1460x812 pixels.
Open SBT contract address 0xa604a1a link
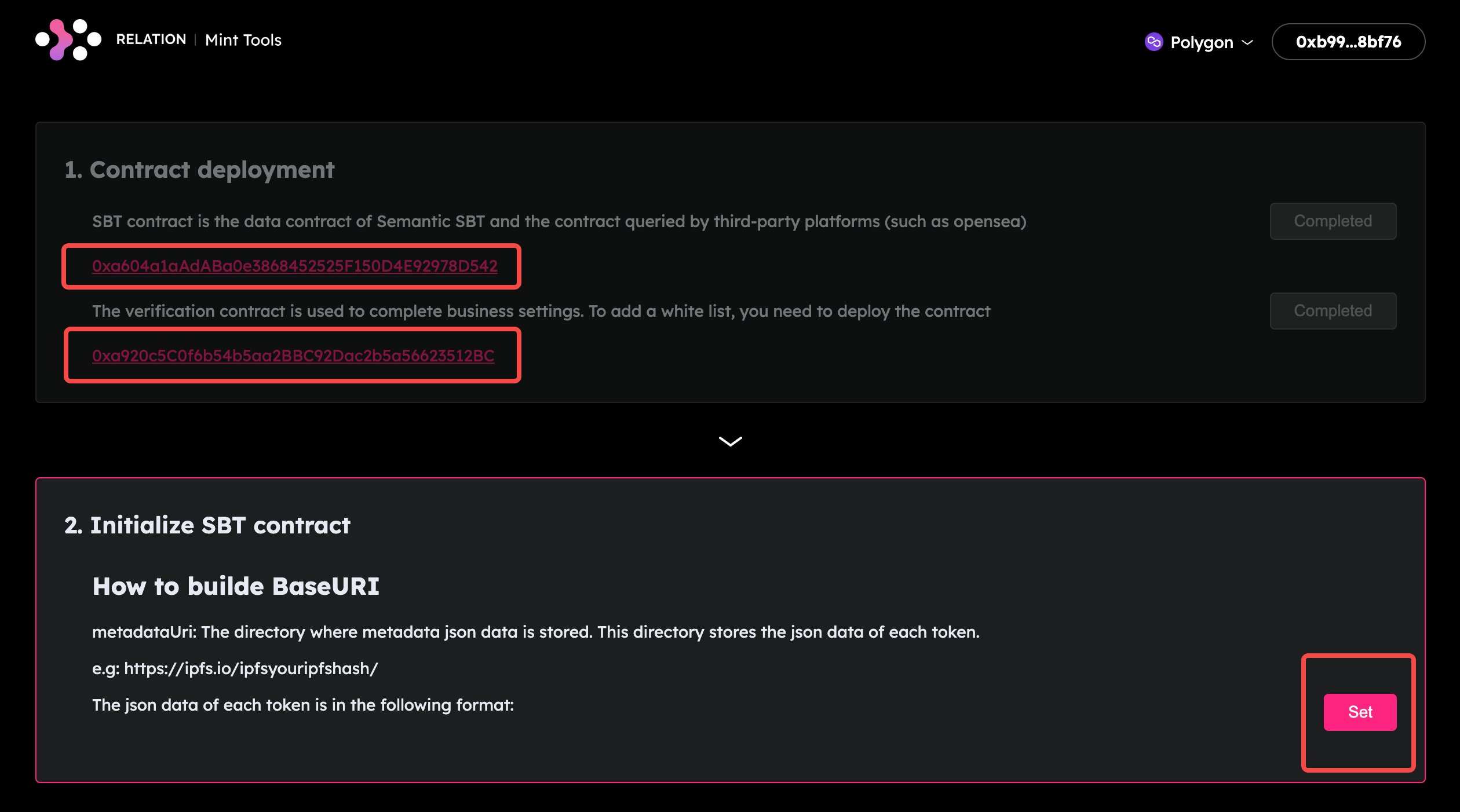[x=294, y=266]
